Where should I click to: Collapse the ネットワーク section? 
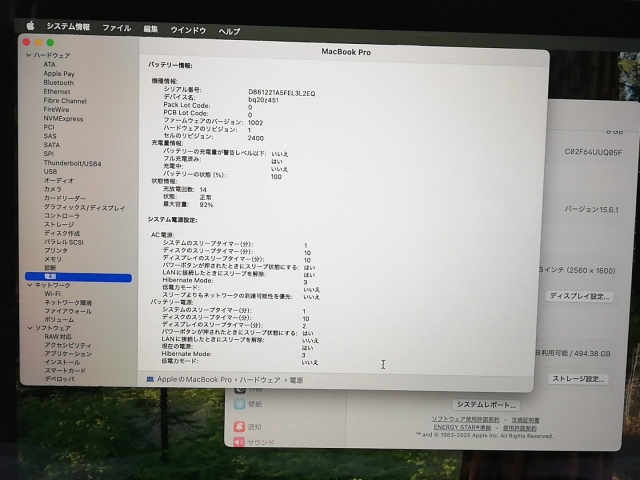coord(29,285)
